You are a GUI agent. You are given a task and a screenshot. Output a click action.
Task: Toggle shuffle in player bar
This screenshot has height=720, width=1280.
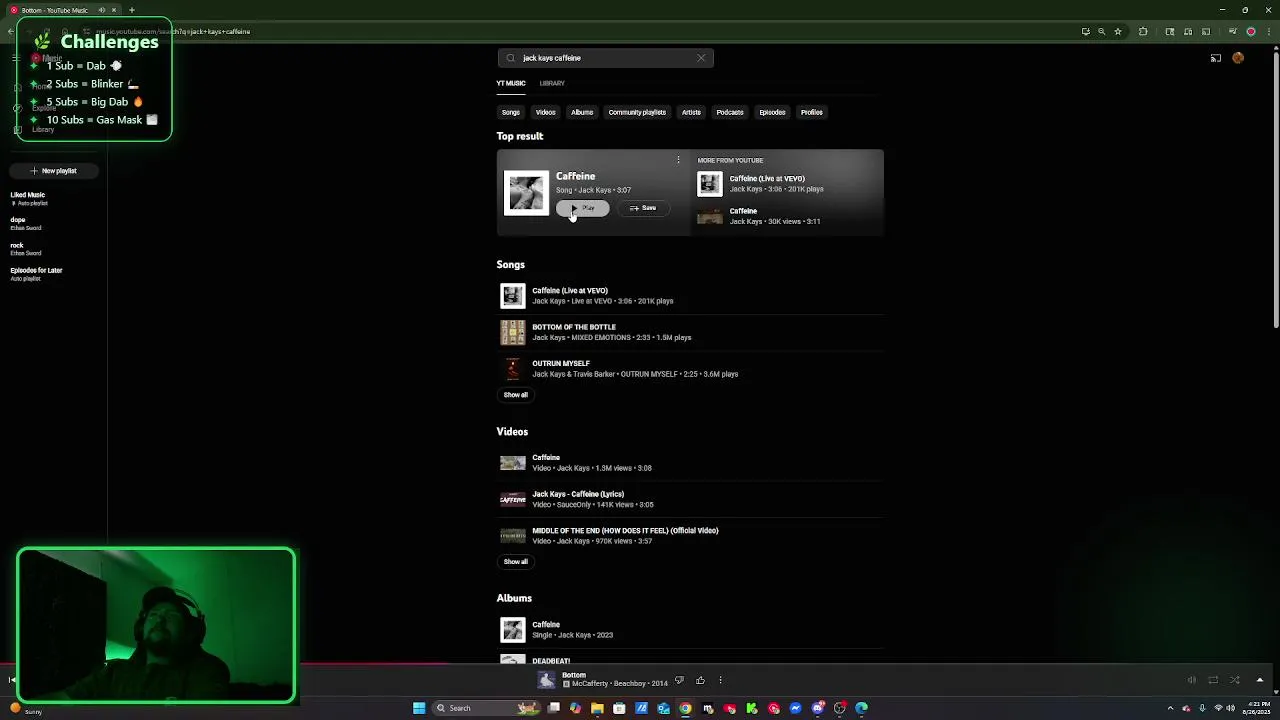pyautogui.click(x=1235, y=680)
